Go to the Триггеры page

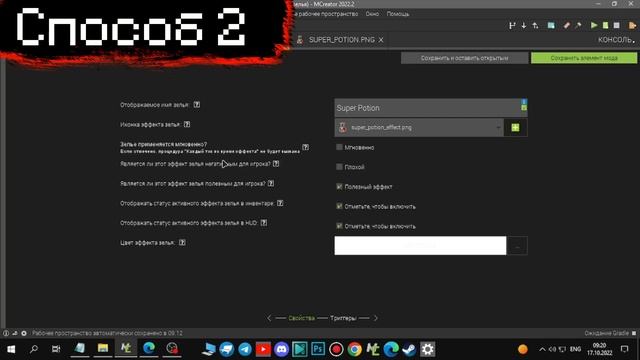[x=343, y=318]
